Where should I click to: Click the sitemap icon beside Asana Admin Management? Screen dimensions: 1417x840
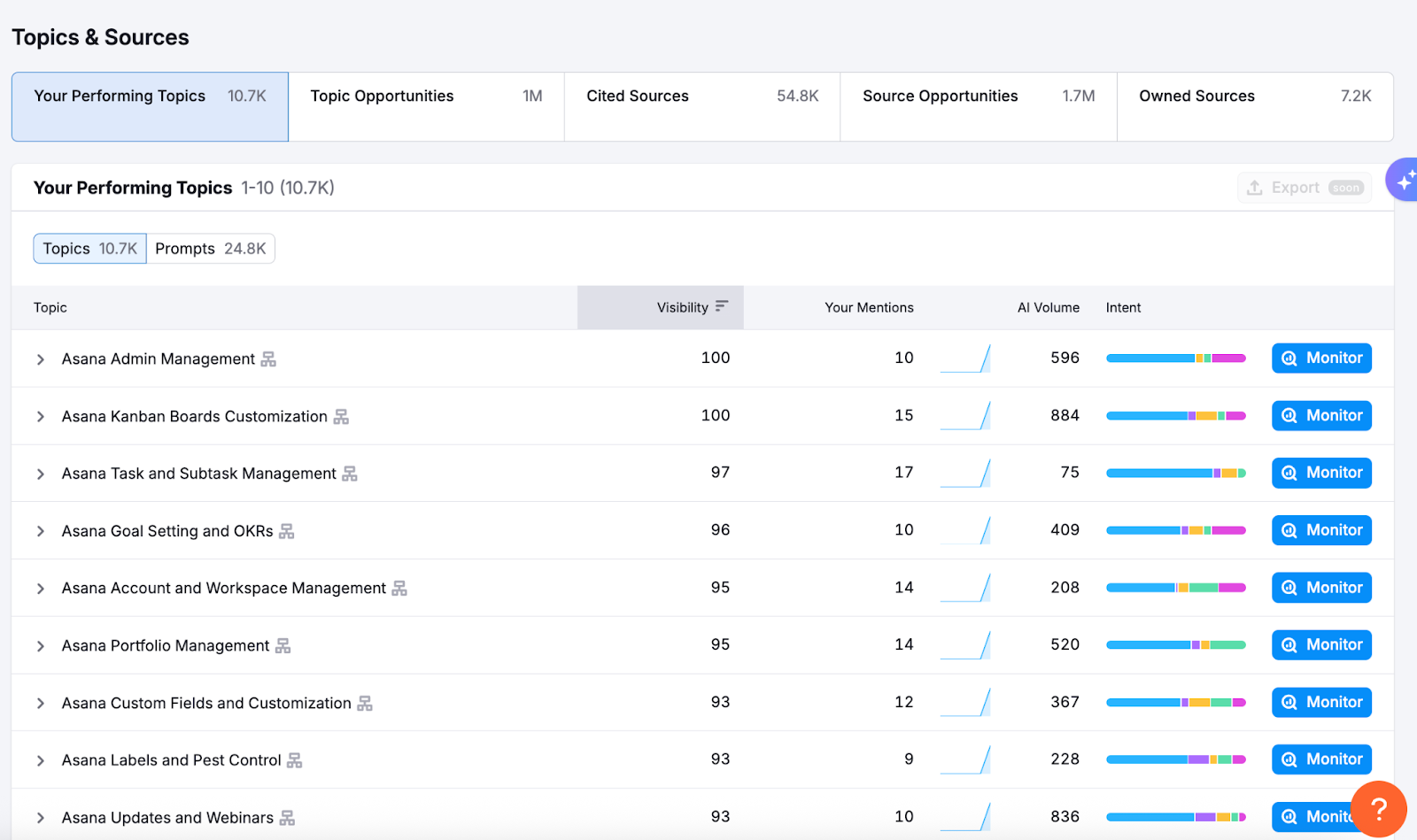[x=267, y=358]
